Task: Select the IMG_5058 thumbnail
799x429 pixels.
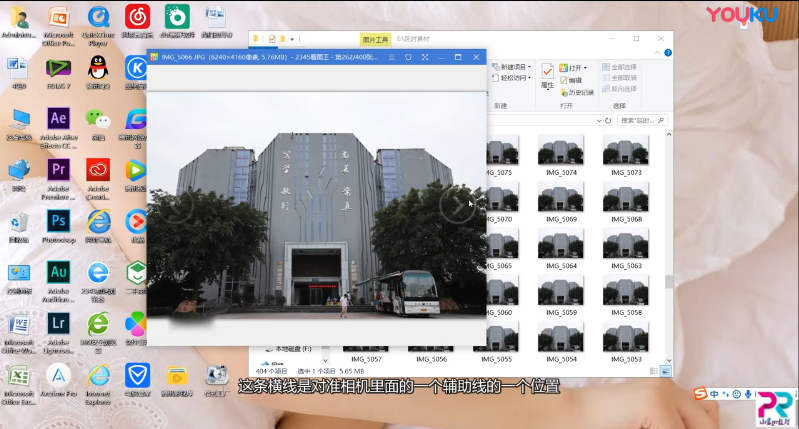Action: pyautogui.click(x=626, y=296)
